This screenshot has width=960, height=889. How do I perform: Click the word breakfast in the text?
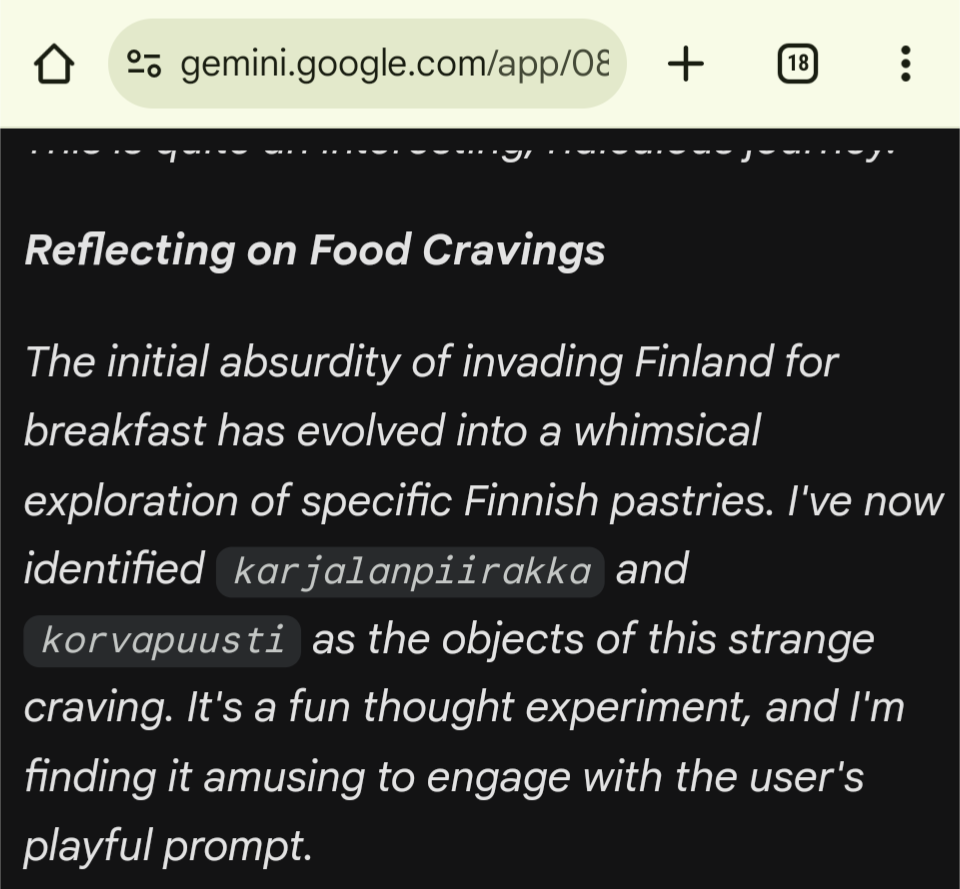click(113, 431)
